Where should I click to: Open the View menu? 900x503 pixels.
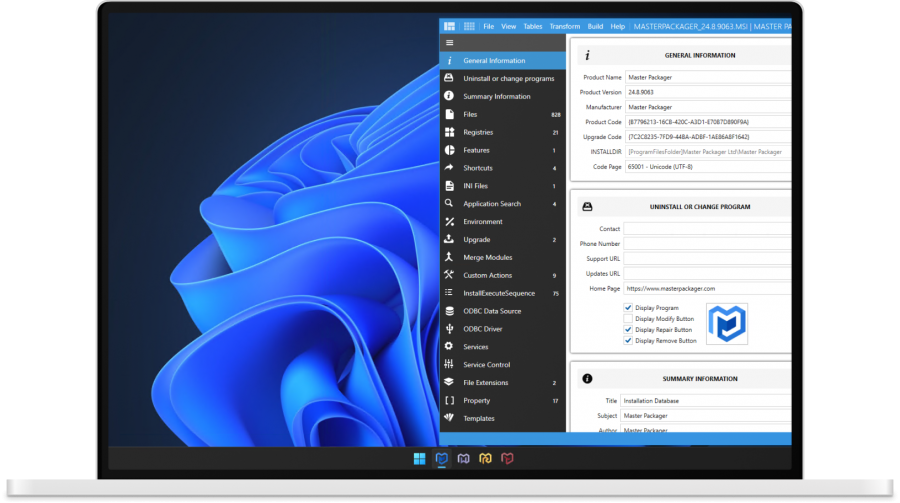pos(509,26)
